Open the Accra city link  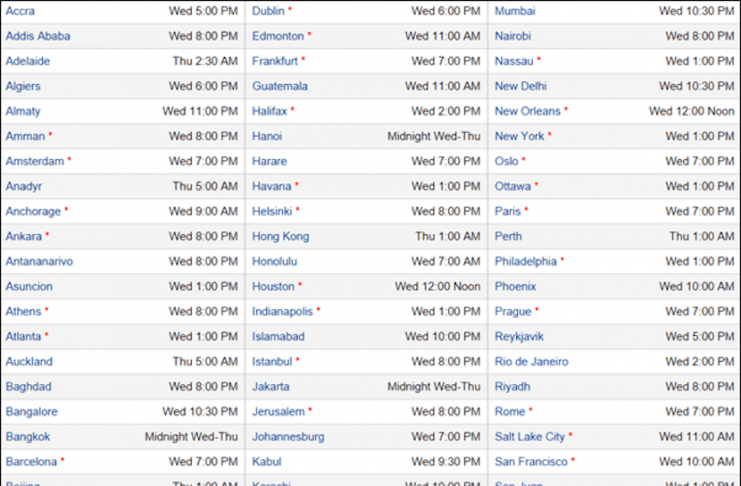click(20, 11)
